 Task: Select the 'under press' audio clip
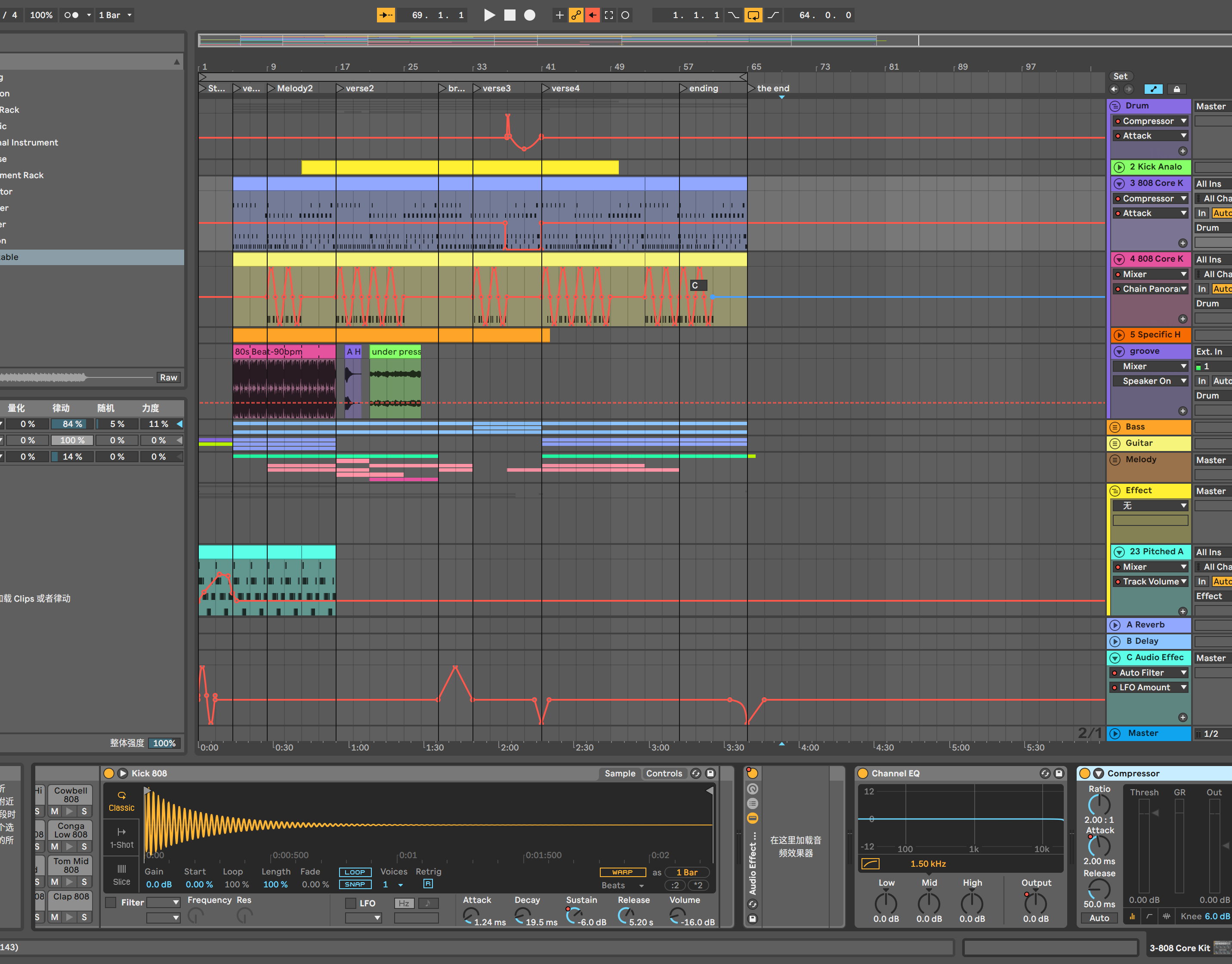point(395,352)
